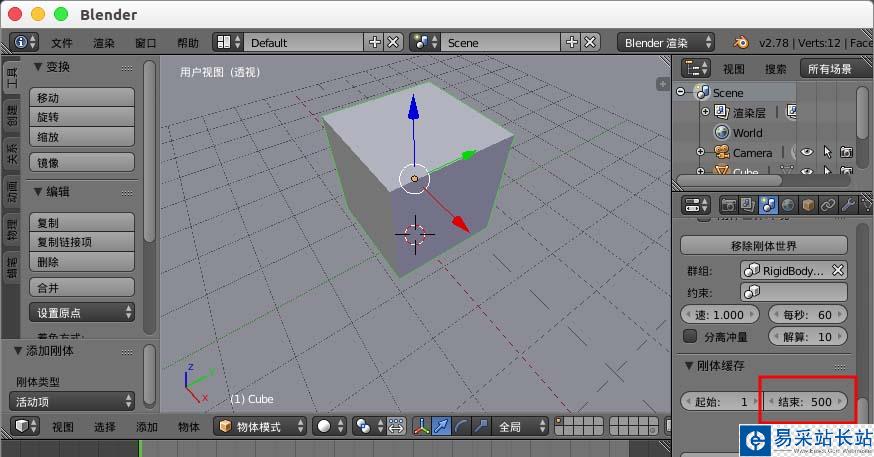The image size is (874, 457).
Task: Collapse the Scene tree in outliner
Action: [681, 91]
